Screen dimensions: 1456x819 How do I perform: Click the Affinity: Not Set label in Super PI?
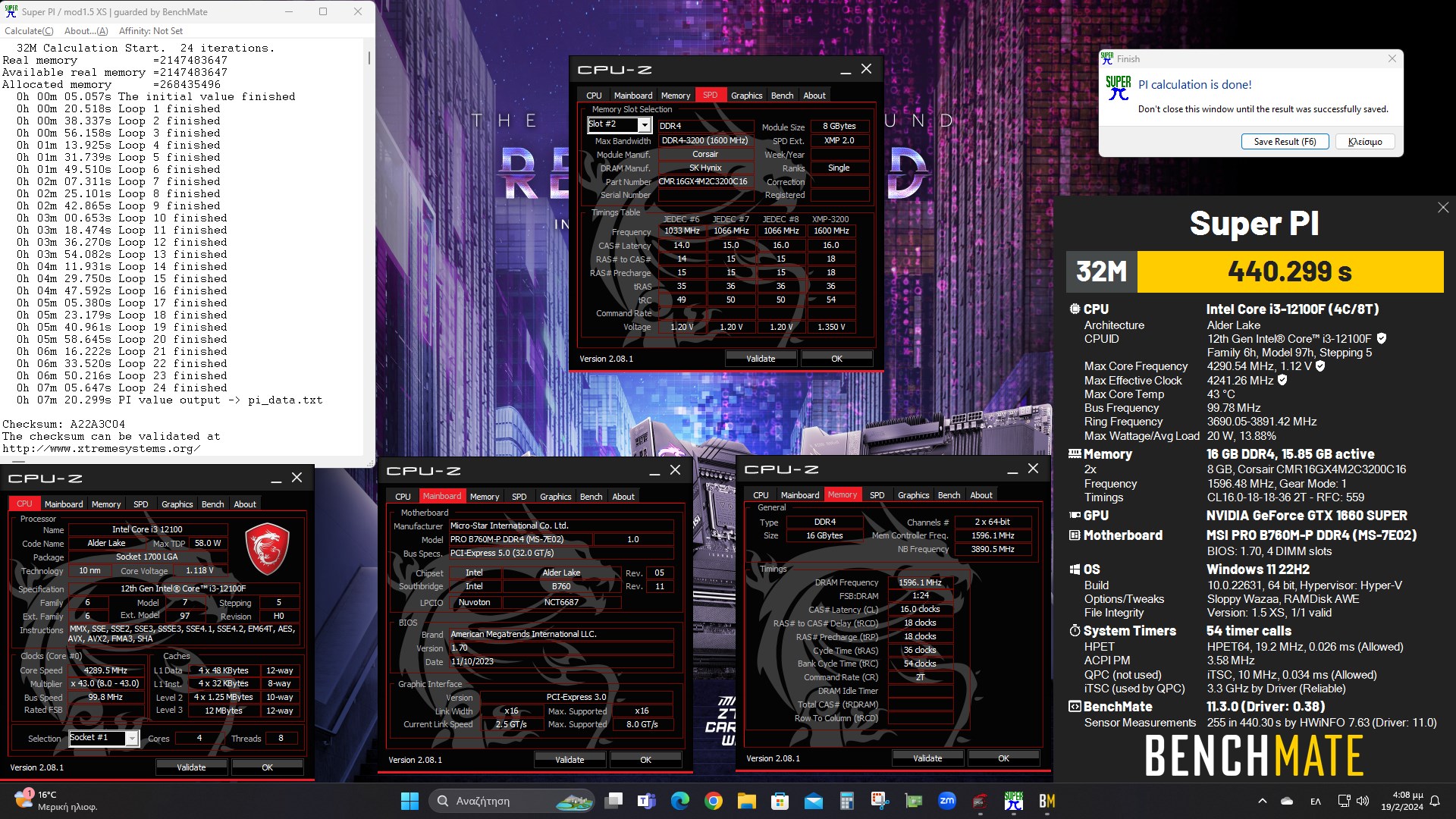(151, 31)
